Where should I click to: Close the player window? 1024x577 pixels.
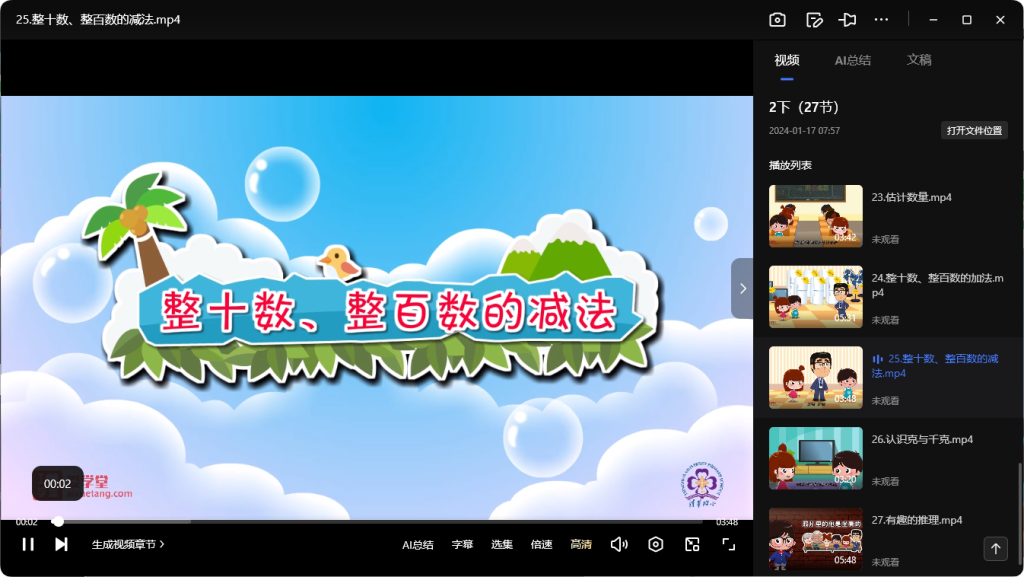coord(1000,20)
